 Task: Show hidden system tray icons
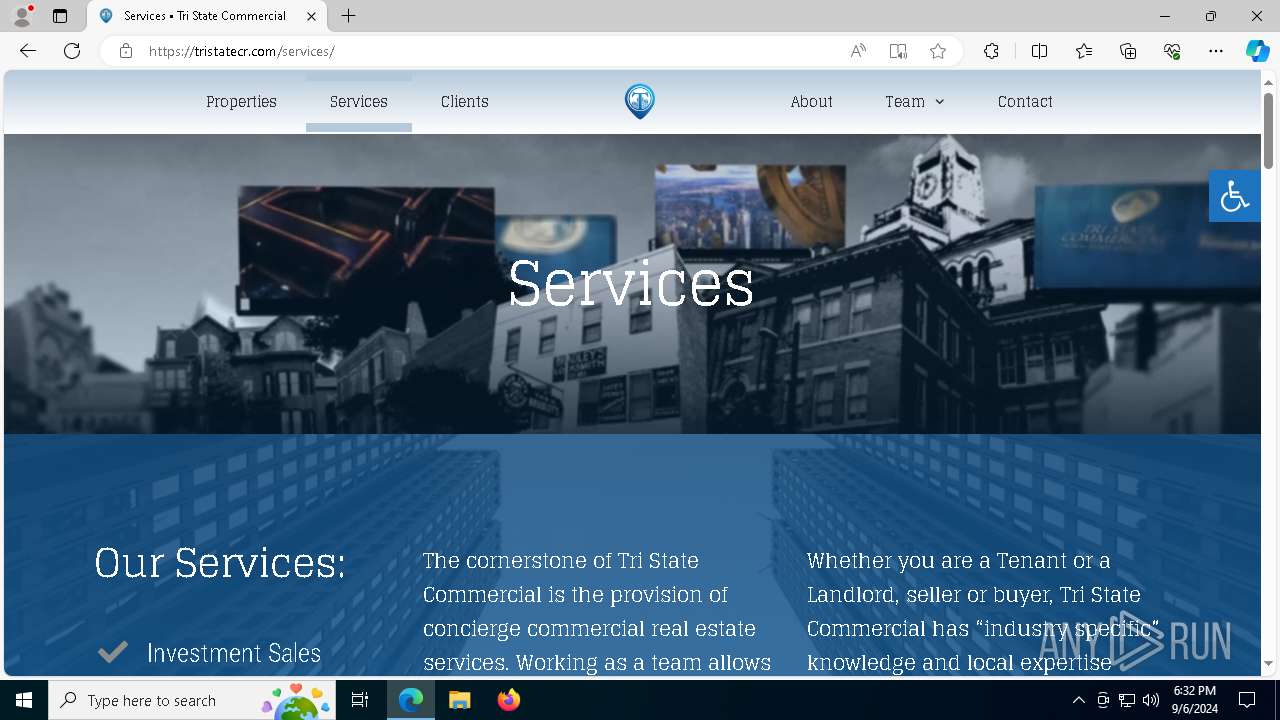(1079, 700)
